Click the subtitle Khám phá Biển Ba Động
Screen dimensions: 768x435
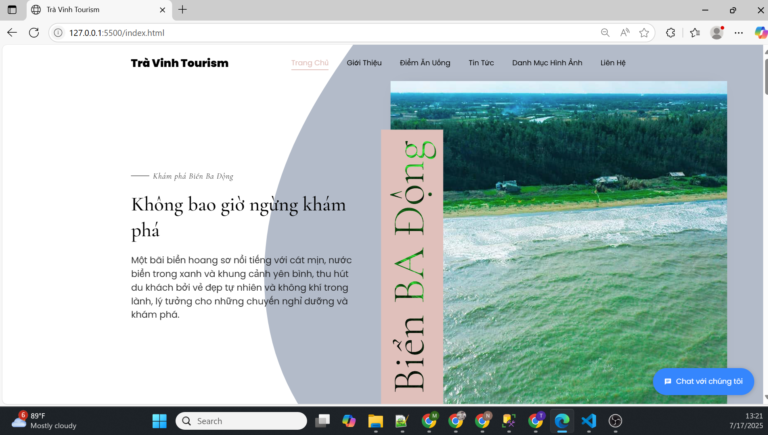(192, 176)
